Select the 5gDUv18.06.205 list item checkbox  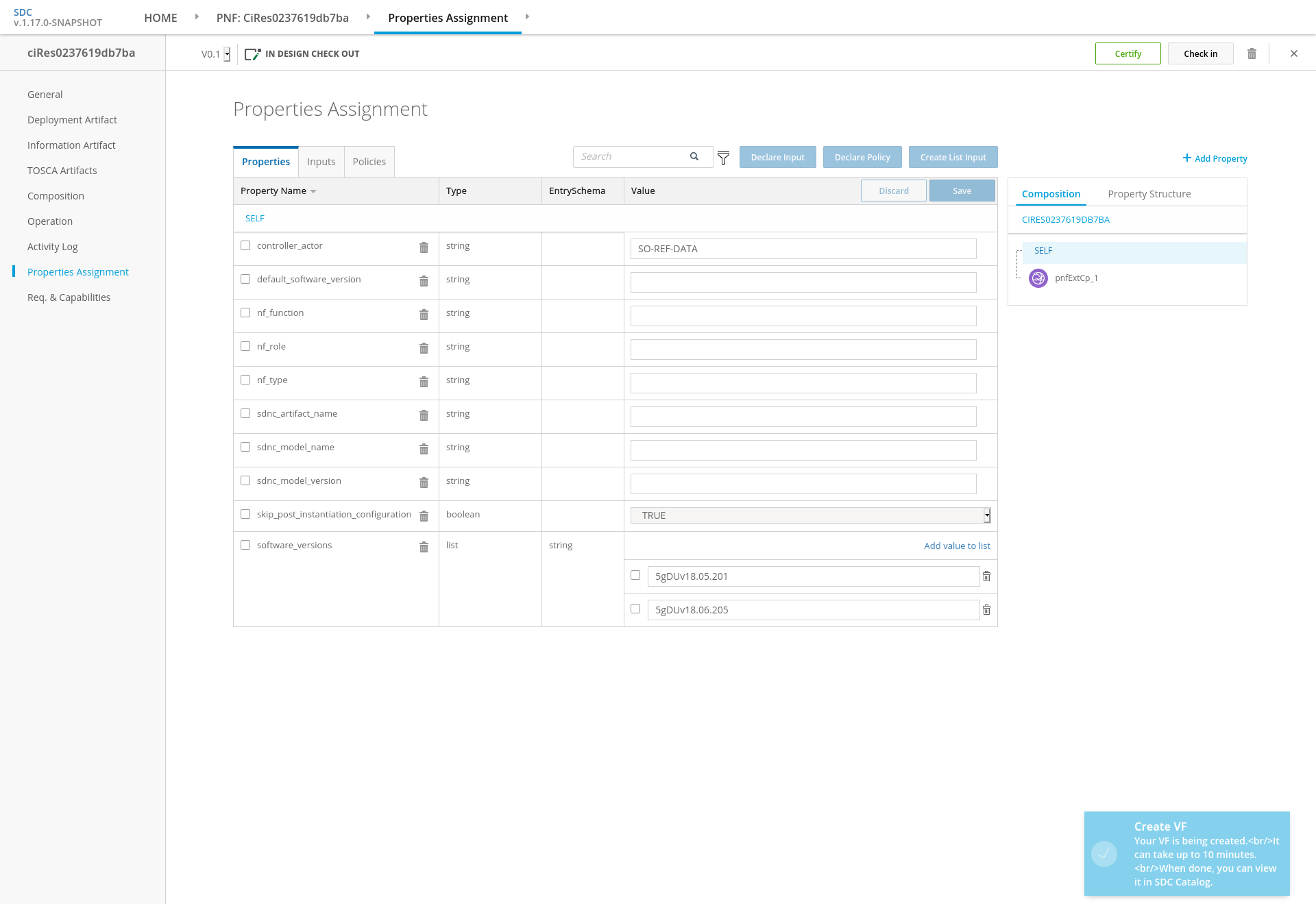[635, 609]
